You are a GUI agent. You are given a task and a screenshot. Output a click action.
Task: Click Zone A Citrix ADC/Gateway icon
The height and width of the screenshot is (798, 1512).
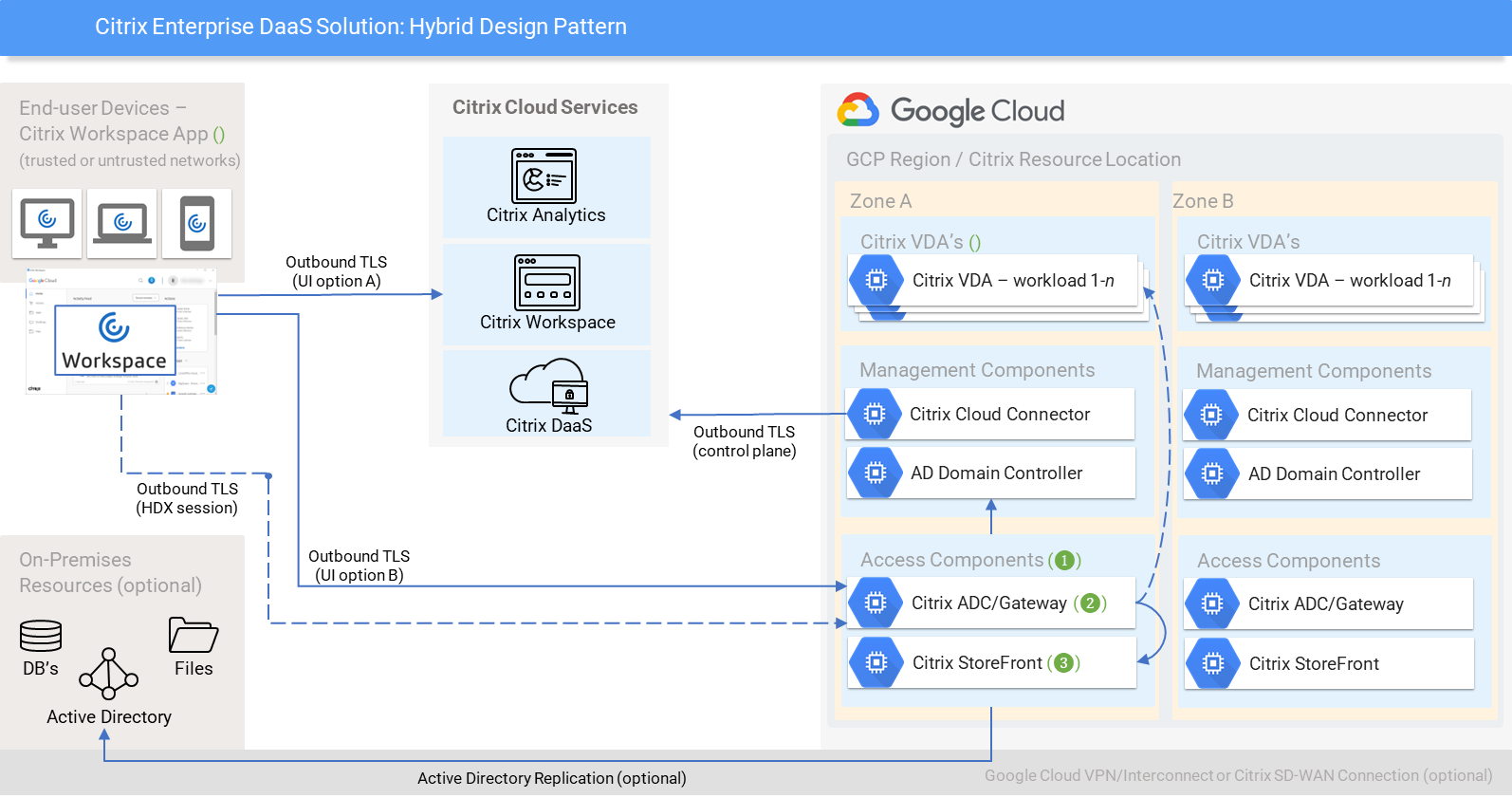click(876, 603)
